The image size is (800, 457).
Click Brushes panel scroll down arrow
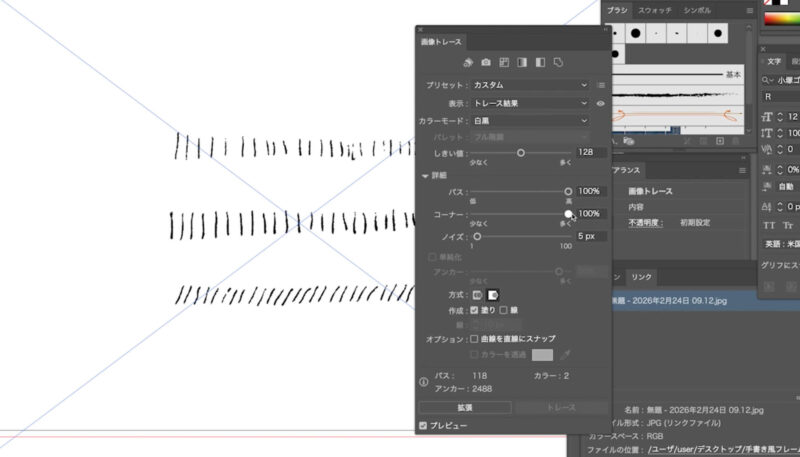[x=748, y=130]
